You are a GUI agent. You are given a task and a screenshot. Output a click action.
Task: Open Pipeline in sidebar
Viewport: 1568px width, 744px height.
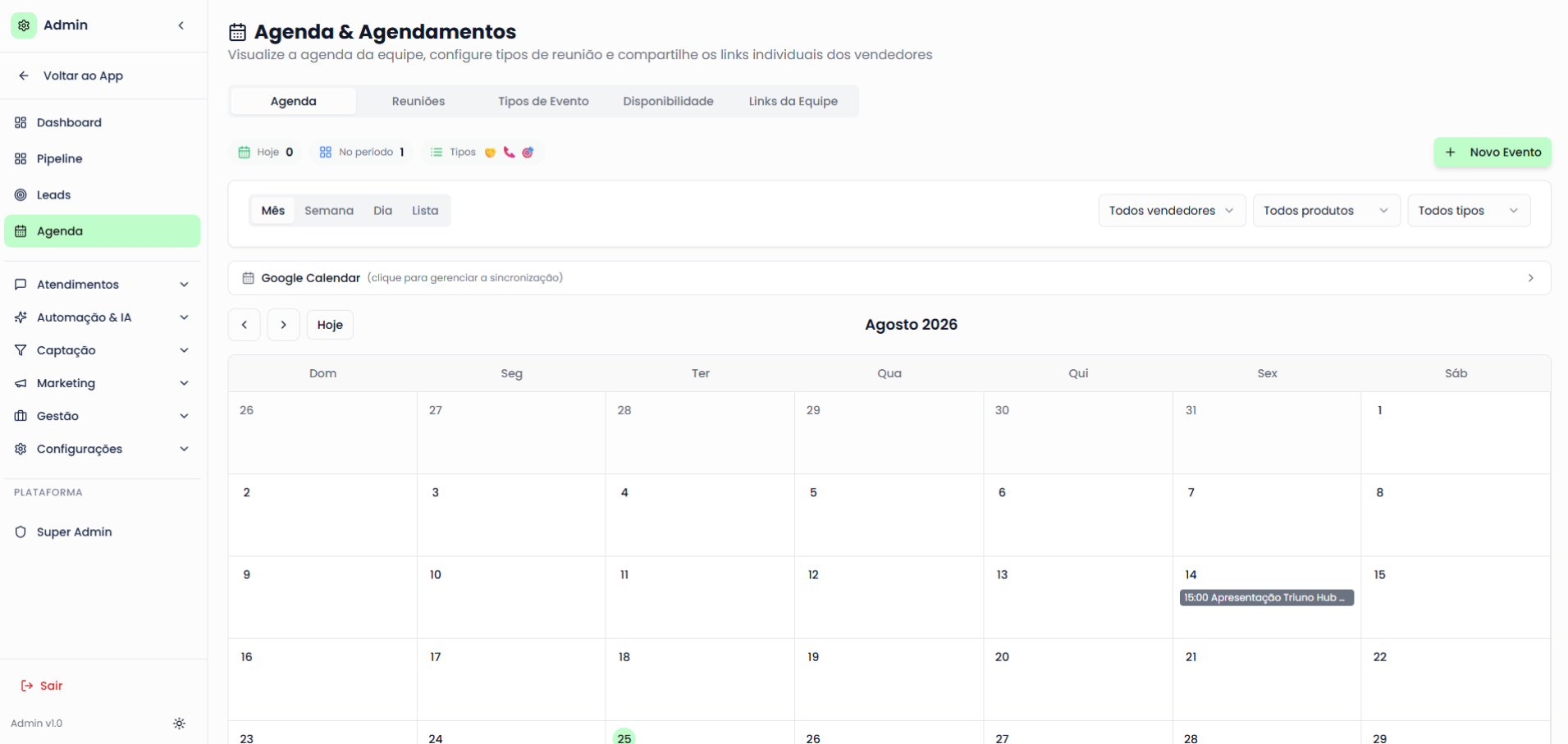[x=103, y=158]
